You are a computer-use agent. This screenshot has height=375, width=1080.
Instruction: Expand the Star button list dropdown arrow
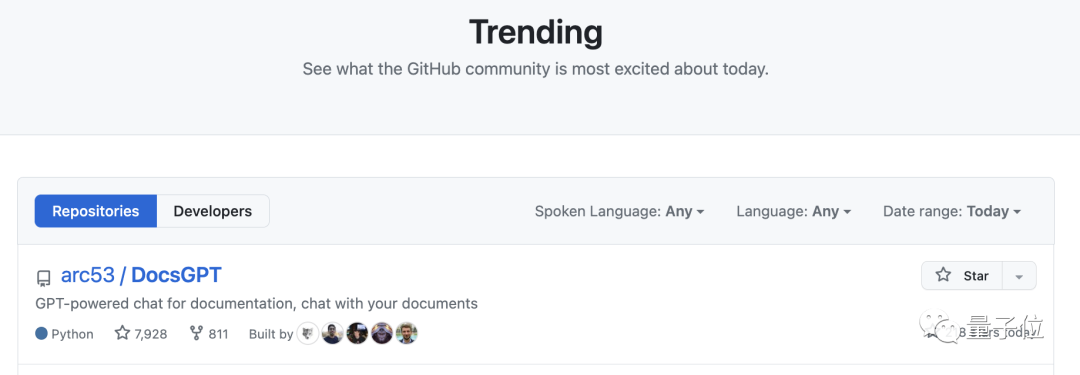[1019, 276]
